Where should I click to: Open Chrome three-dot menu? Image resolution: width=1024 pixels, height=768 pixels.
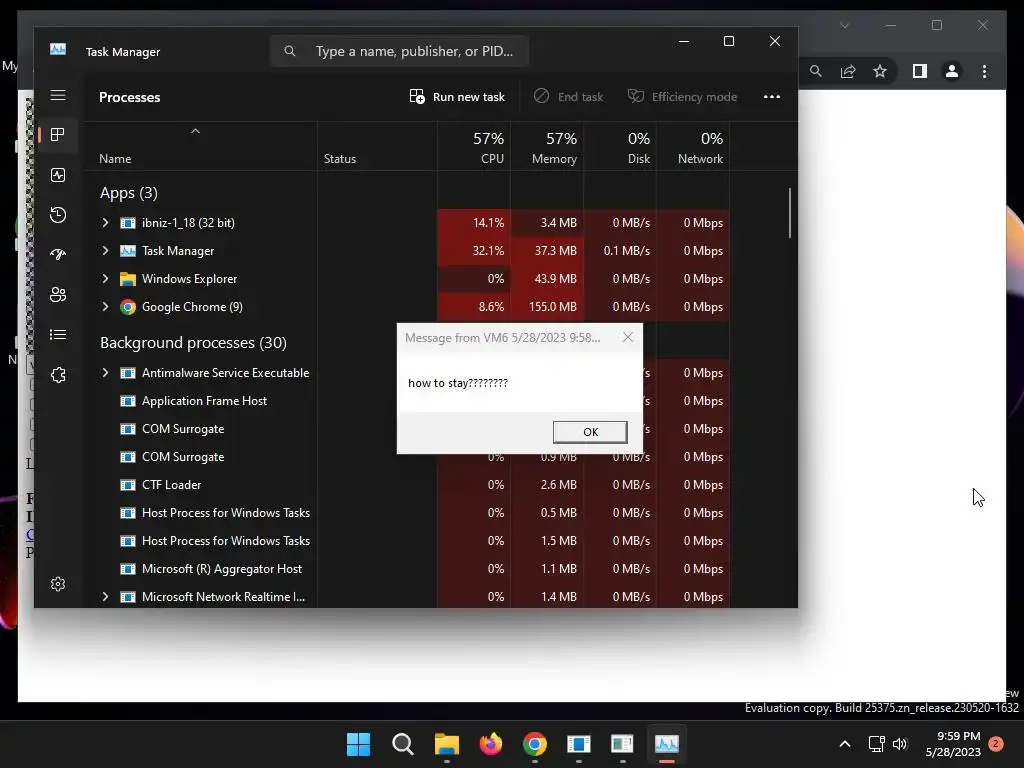984,71
